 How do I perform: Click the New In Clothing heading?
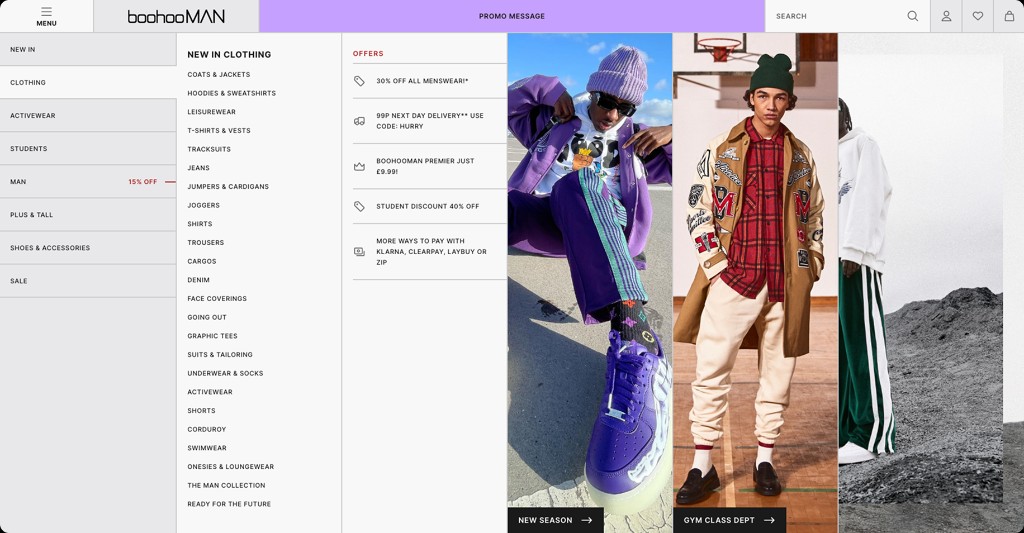coord(229,55)
